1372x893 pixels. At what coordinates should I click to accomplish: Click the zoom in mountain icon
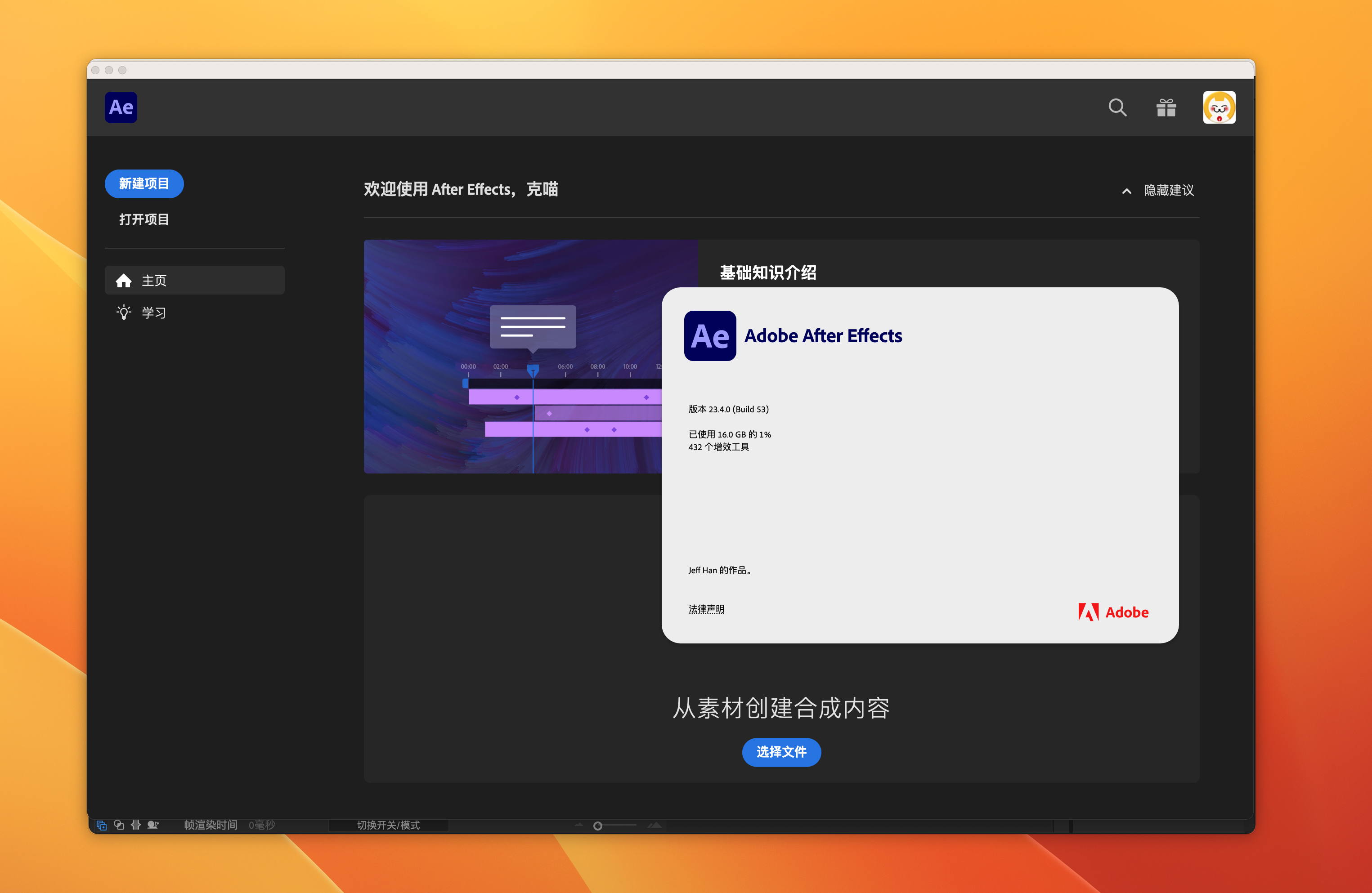pos(655,825)
